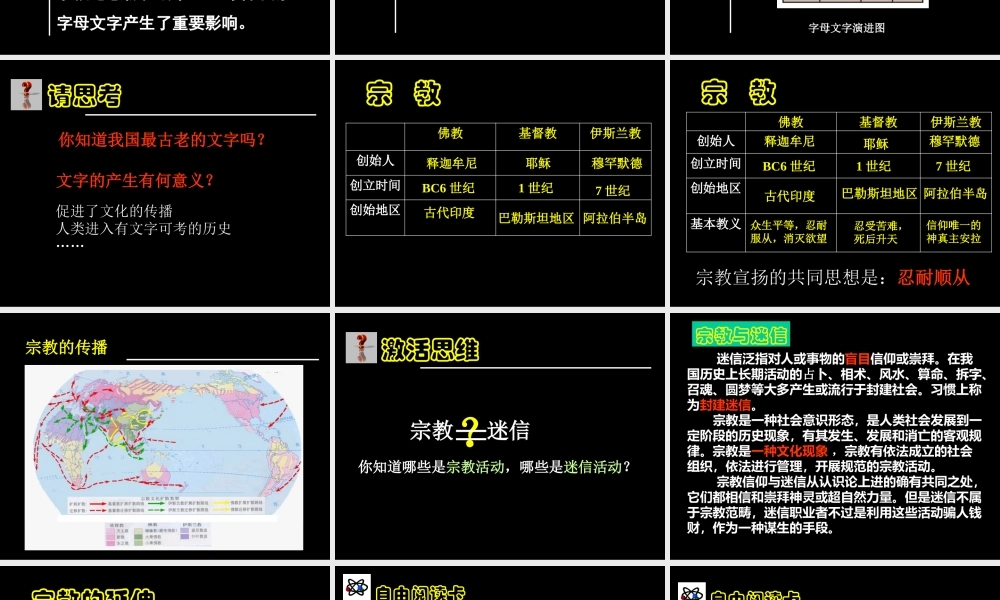The image size is (1000, 600).
Task: Click the question-mark icon beside 激活思维
Action: click(x=361, y=348)
